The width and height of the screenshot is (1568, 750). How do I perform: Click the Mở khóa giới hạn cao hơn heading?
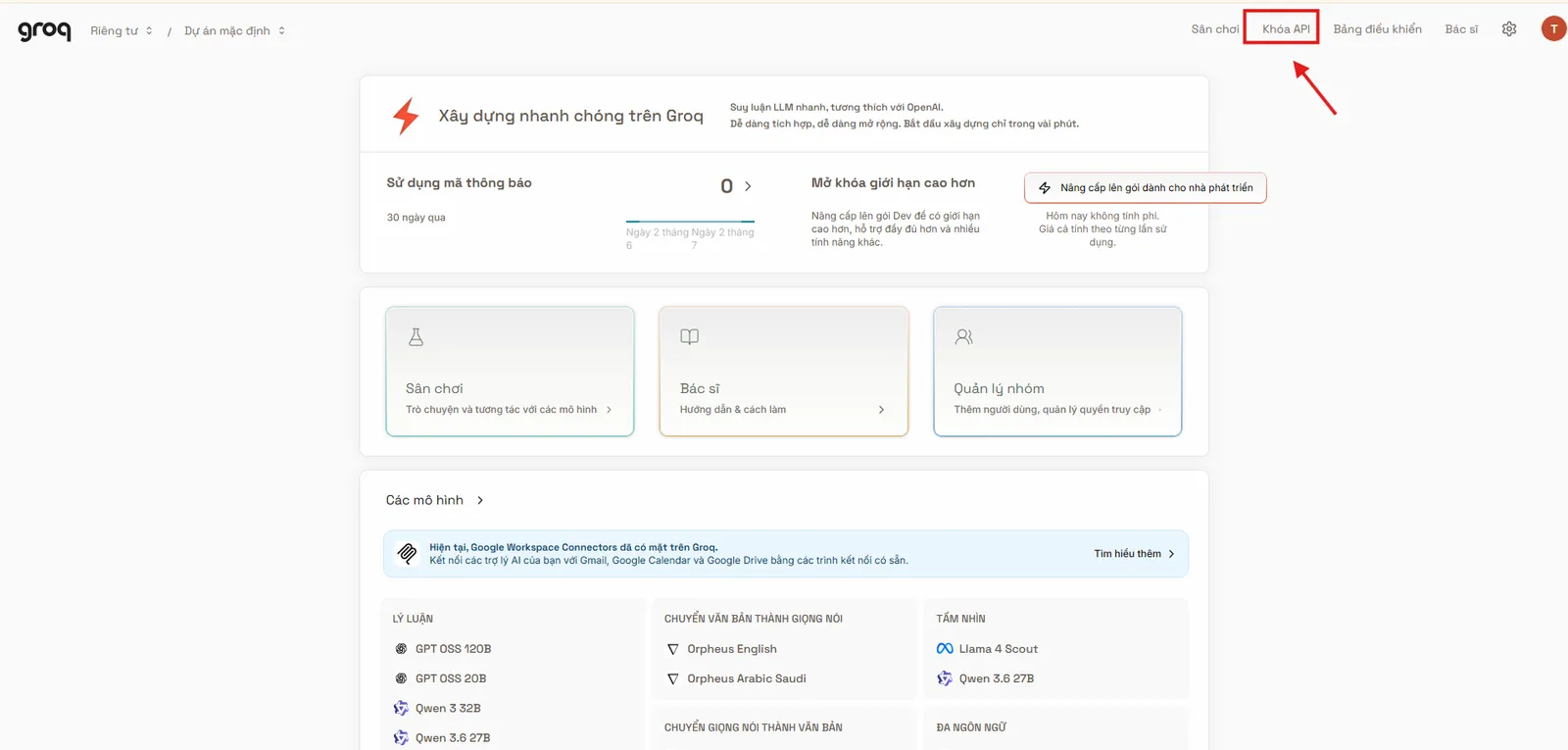[893, 183]
